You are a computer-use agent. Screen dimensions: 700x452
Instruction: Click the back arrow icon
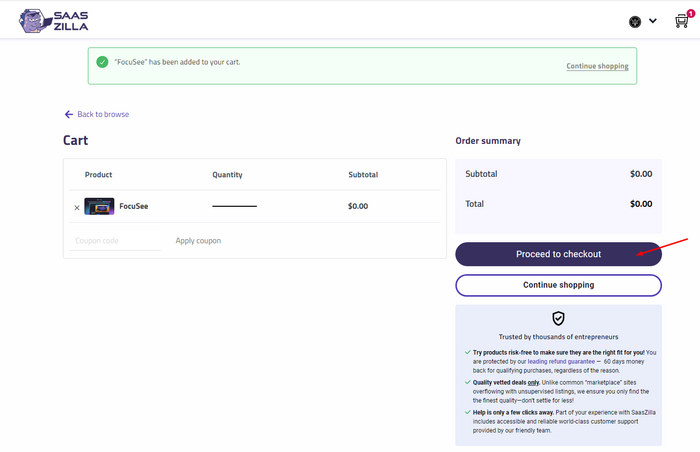coord(69,114)
